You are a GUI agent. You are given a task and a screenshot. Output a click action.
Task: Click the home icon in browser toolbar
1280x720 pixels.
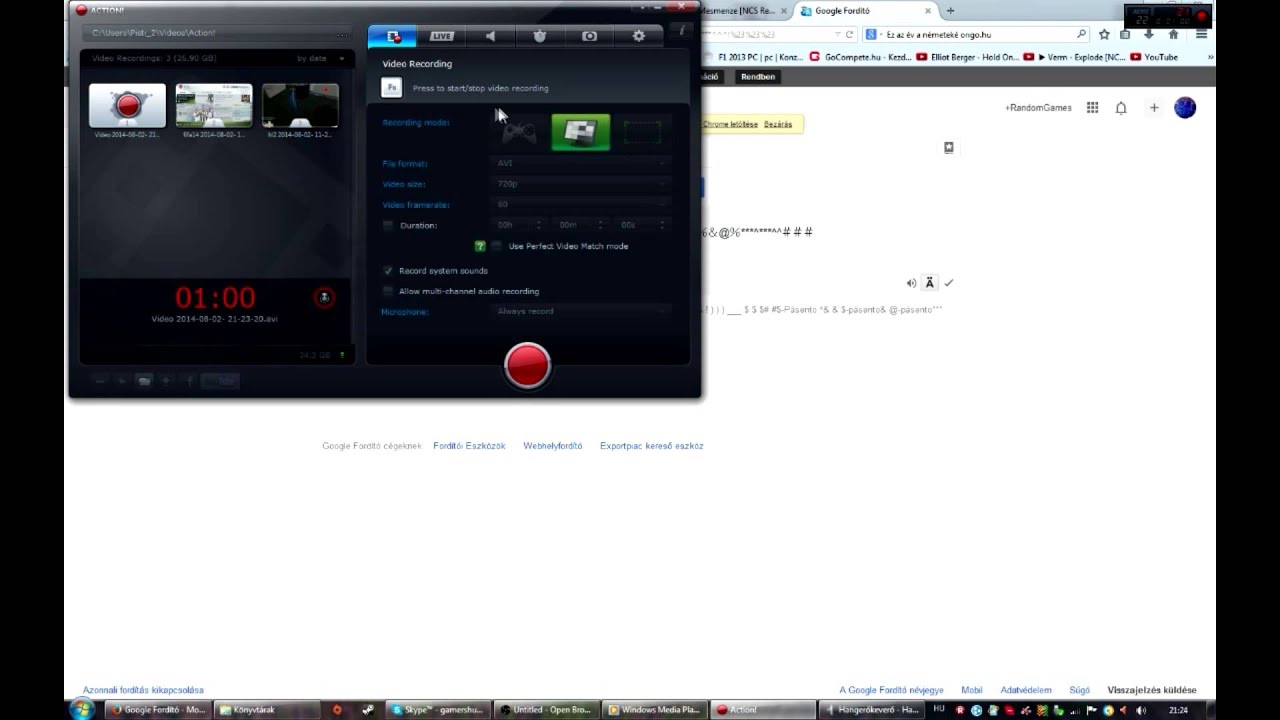coord(1173,34)
